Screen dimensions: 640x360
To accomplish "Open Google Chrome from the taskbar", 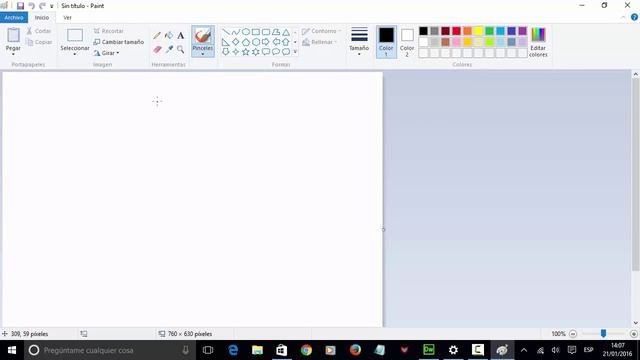I will click(x=306, y=350).
